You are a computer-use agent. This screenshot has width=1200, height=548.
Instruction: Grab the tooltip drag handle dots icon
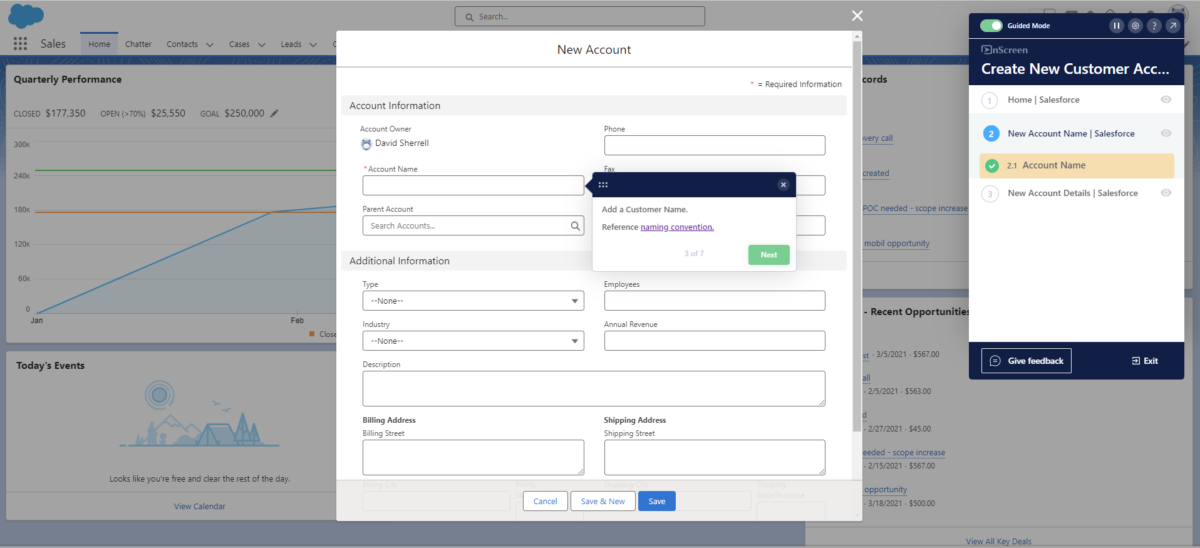pos(603,185)
